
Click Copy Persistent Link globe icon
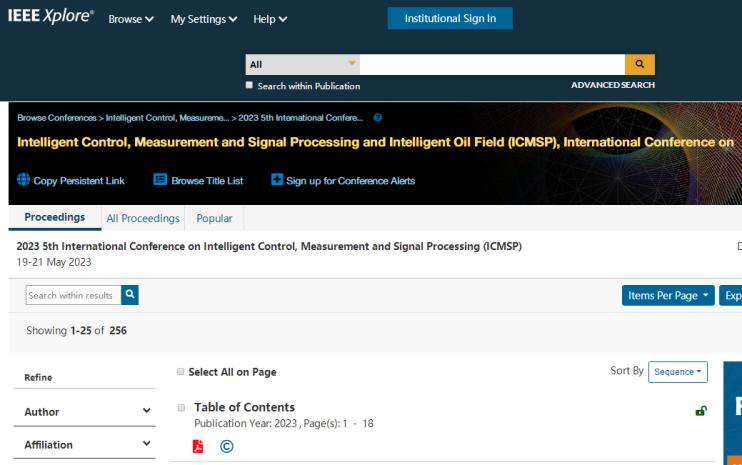[24, 180]
